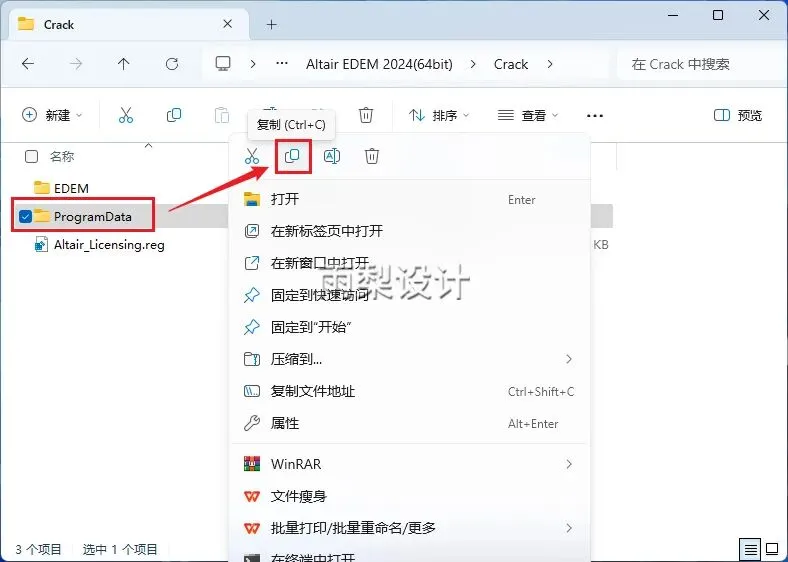Click the EDEM folder icon

(42, 188)
